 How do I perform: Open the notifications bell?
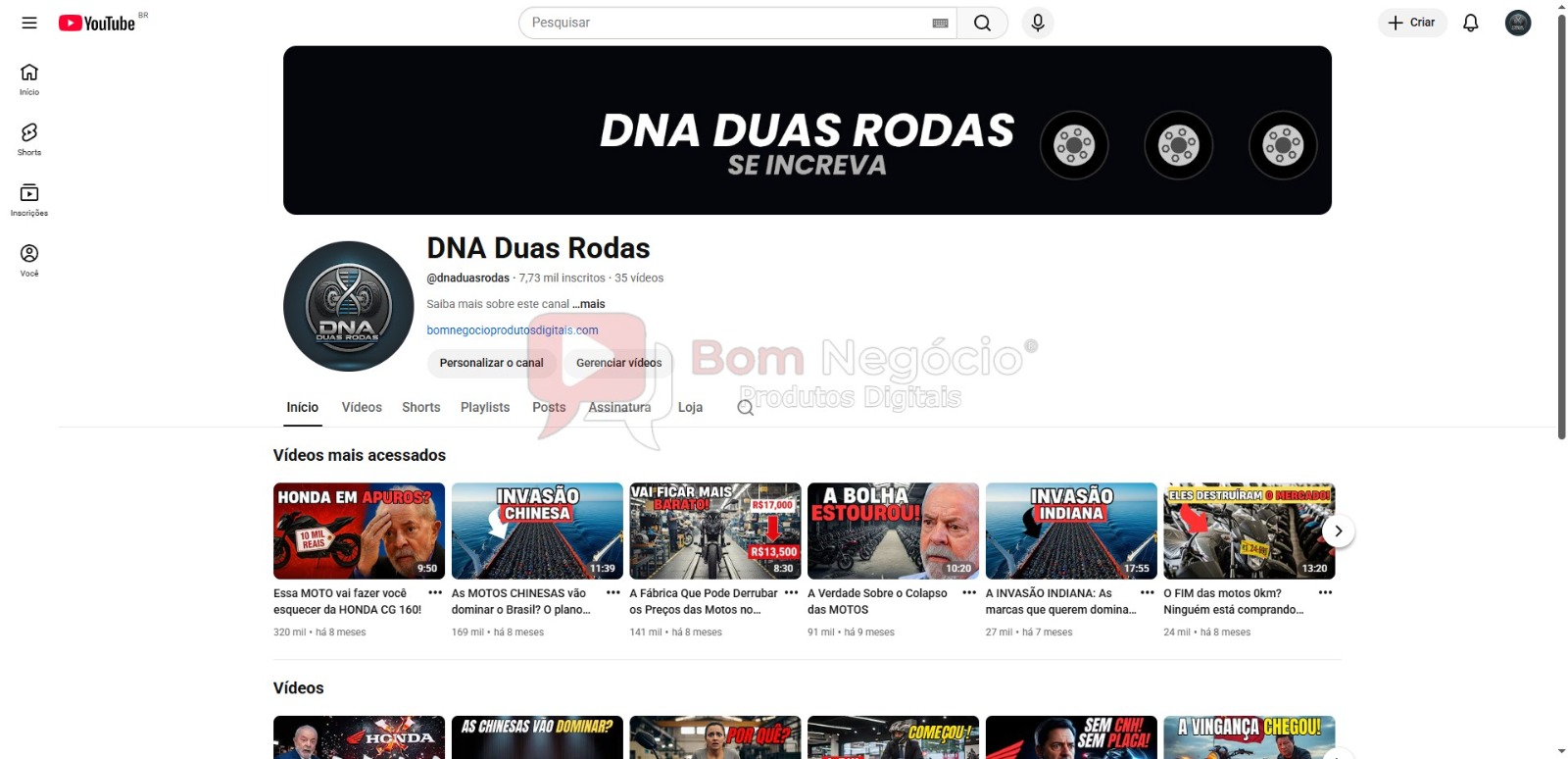(1470, 23)
